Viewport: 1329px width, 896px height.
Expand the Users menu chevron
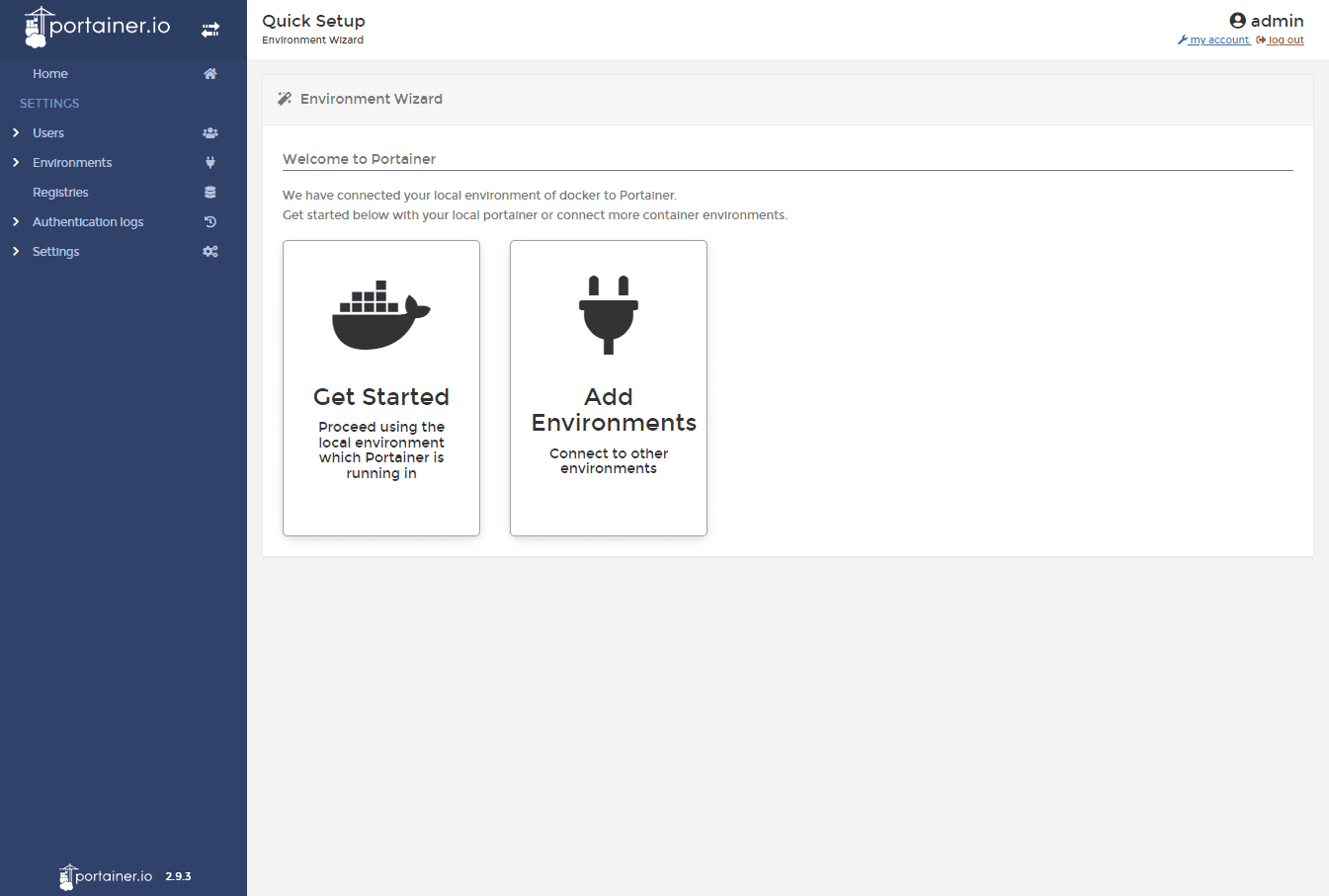[x=16, y=133]
